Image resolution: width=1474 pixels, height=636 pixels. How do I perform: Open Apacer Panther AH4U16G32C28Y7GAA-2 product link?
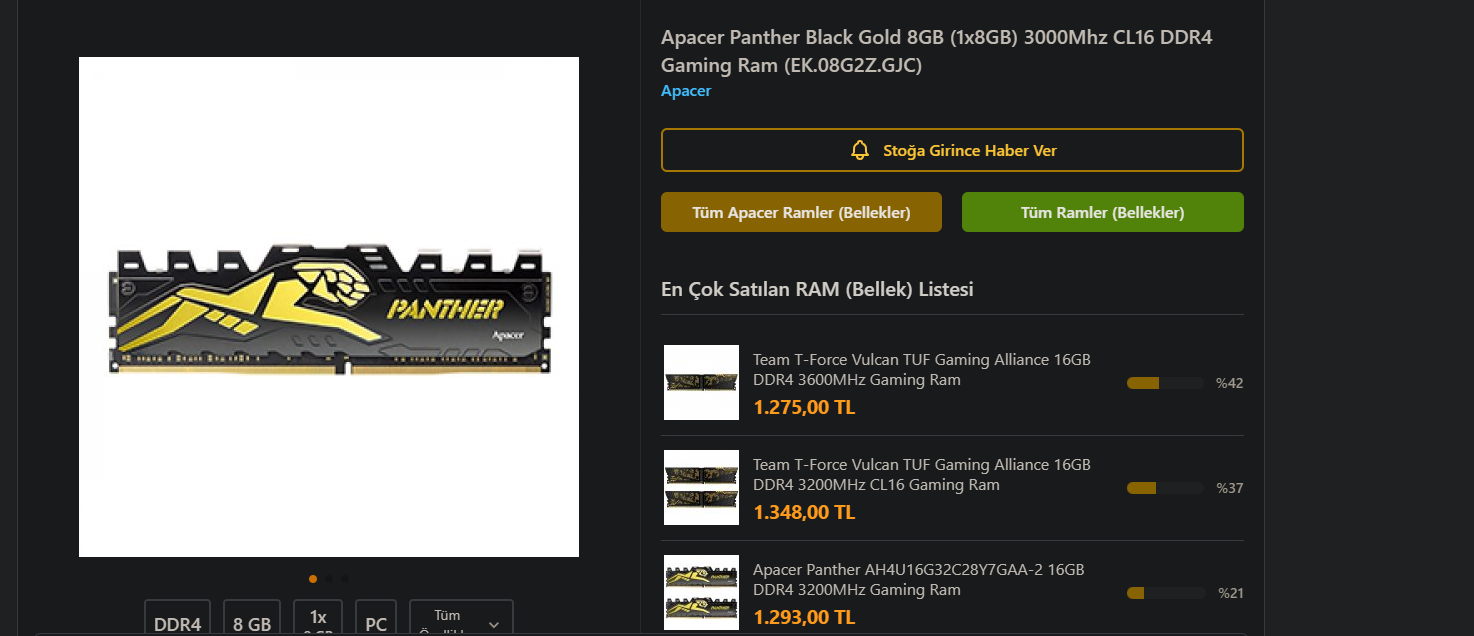pos(918,579)
